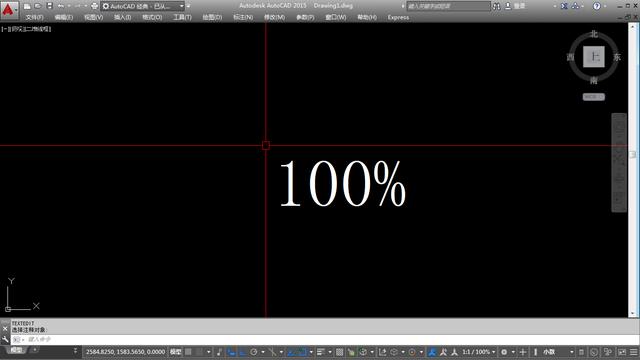Image resolution: width=640 pixels, height=360 pixels.
Task: Click 北 (North) on the ViewCube compass
Action: pos(594,34)
